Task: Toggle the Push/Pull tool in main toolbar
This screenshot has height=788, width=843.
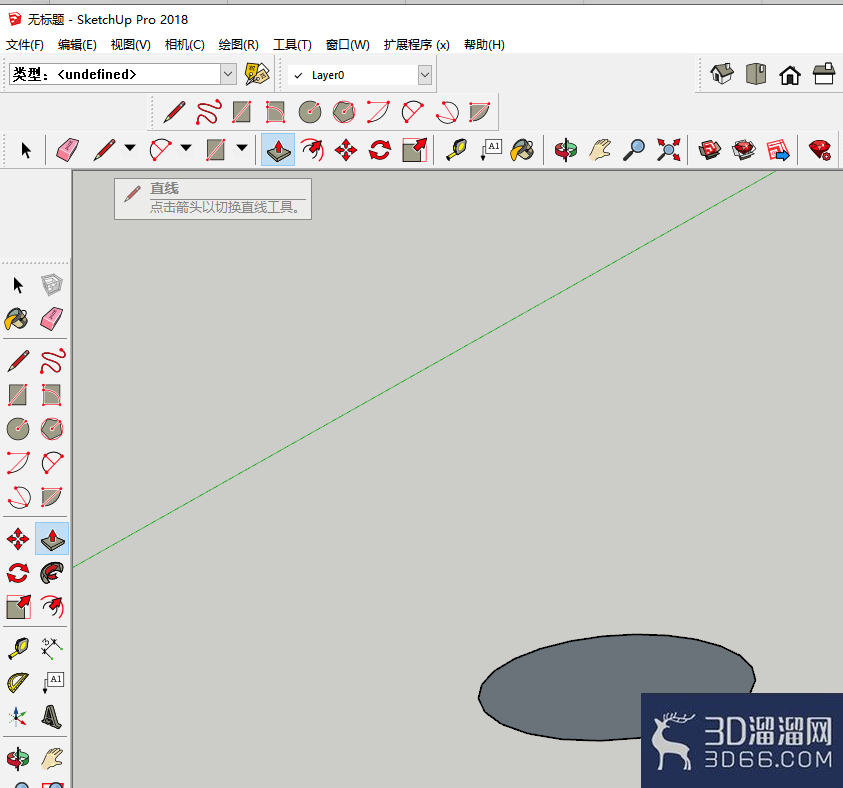Action: coord(278,150)
